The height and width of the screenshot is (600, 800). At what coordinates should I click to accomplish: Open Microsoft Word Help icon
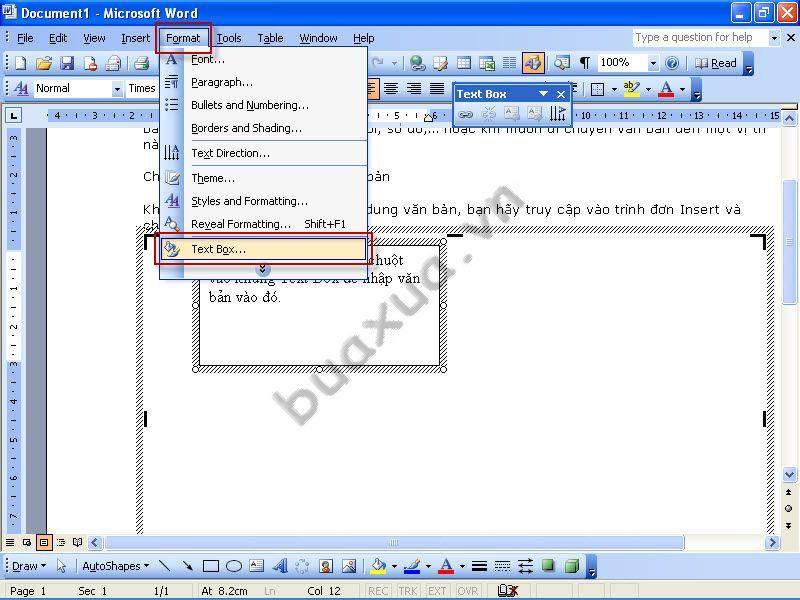click(672, 63)
